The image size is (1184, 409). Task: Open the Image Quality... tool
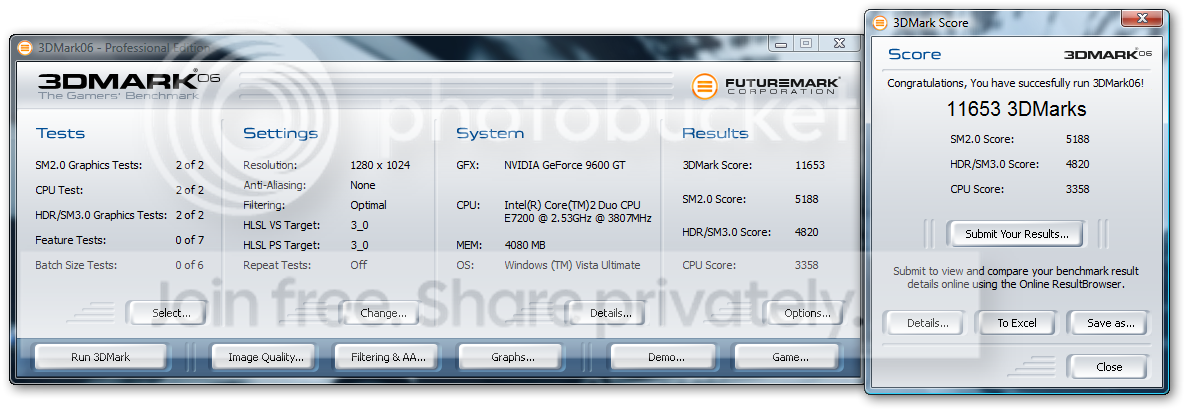pyautogui.click(x=266, y=357)
